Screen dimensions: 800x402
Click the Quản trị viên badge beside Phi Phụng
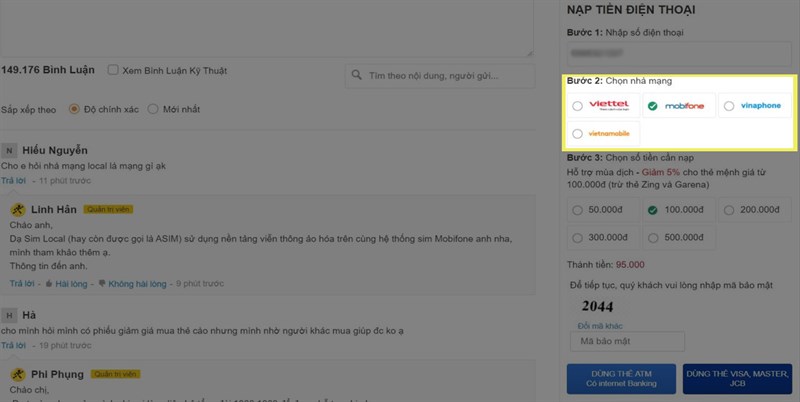[x=115, y=374]
